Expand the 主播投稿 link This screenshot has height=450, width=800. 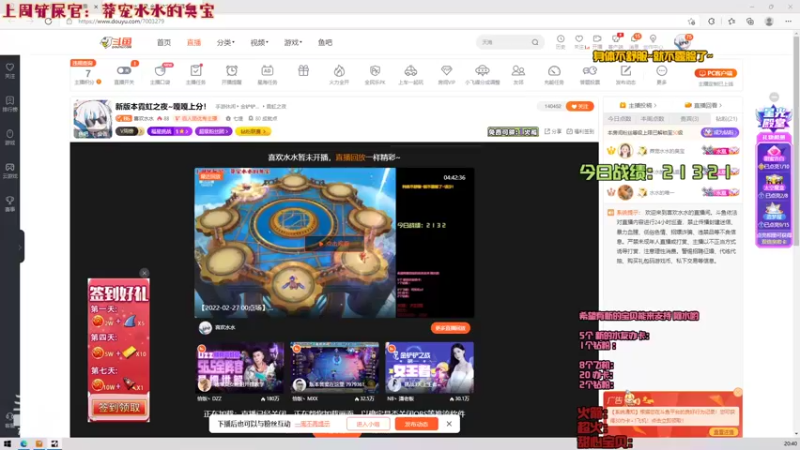pos(638,105)
